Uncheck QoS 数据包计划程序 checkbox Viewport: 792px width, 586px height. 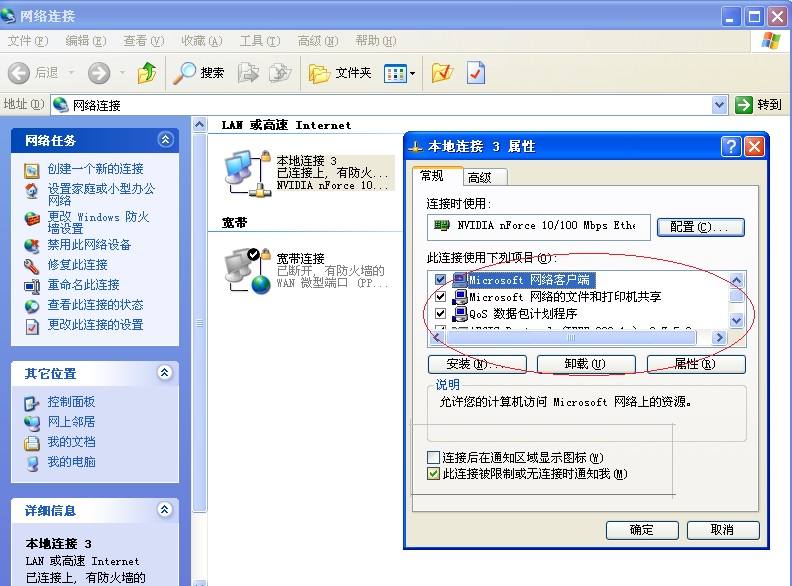click(440, 314)
